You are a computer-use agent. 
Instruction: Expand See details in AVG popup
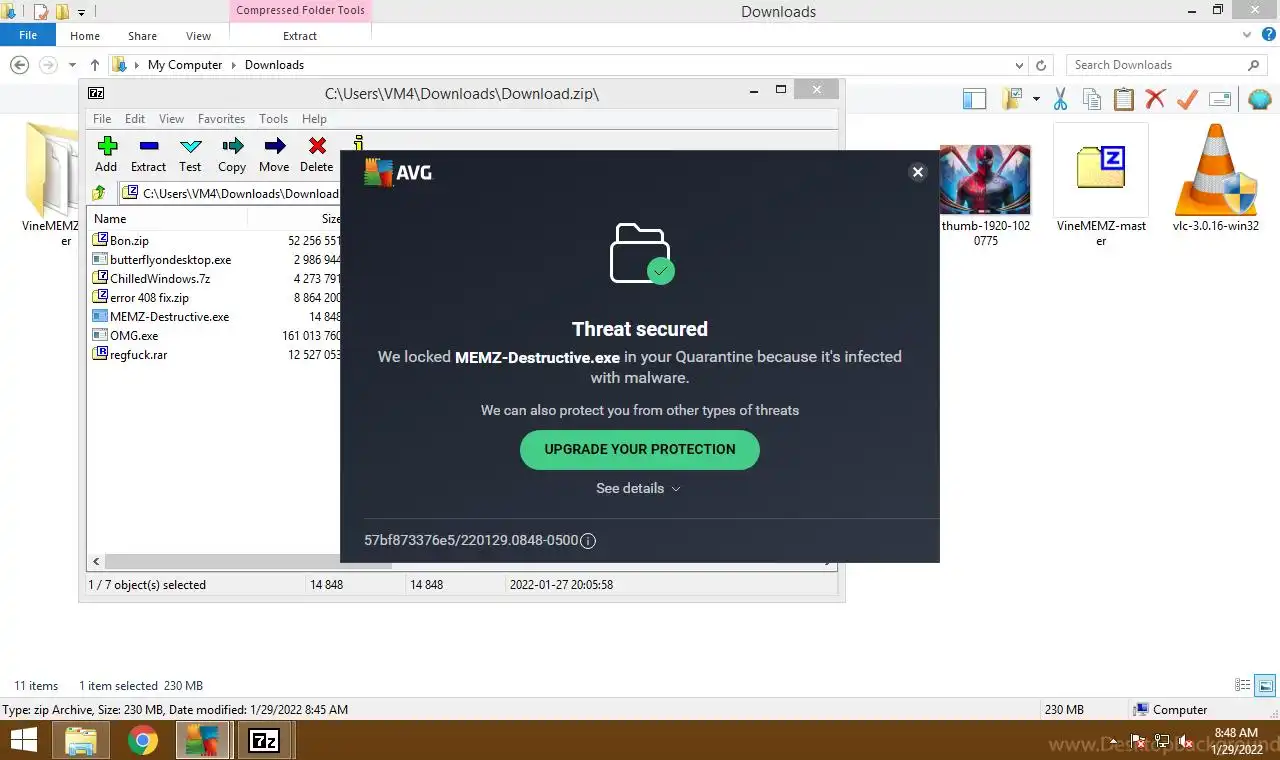[638, 488]
